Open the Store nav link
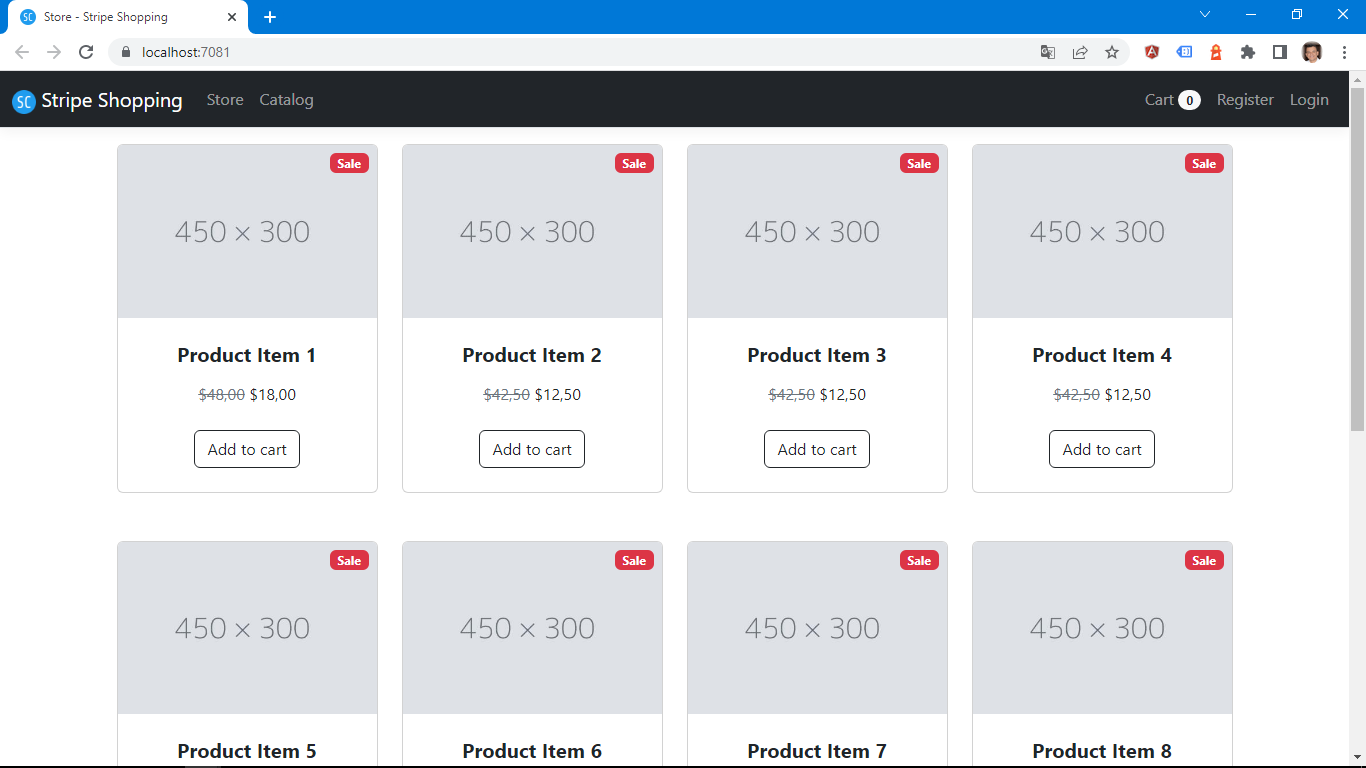This screenshot has height=768, width=1366. [x=225, y=100]
